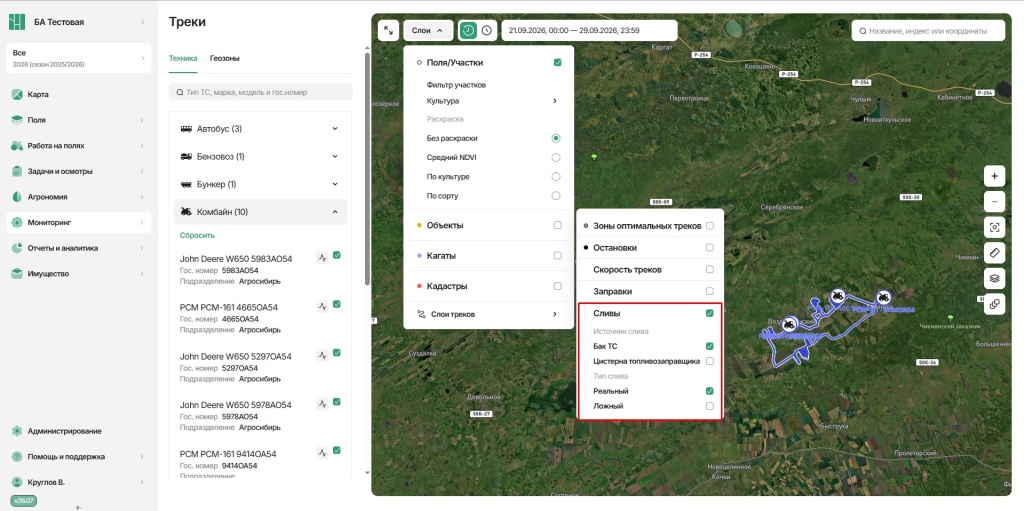Switch to the Геозоны tab
Screen dimensions: 1024x511
[225, 58]
